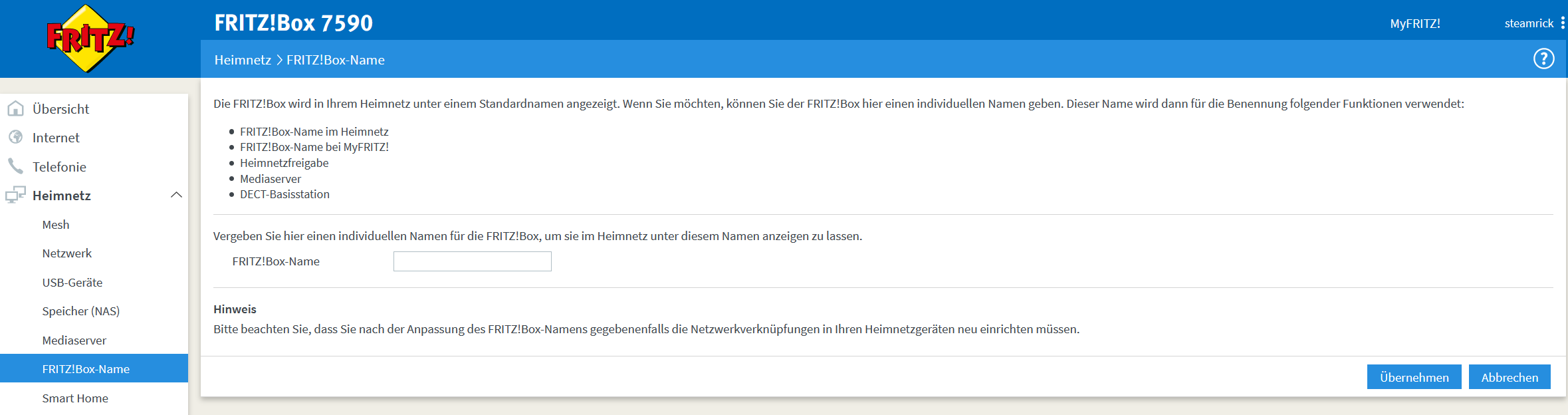1568x415 pixels.
Task: Click the FRITZ!Box-Name breadcrumb
Action: pyautogui.click(x=336, y=60)
